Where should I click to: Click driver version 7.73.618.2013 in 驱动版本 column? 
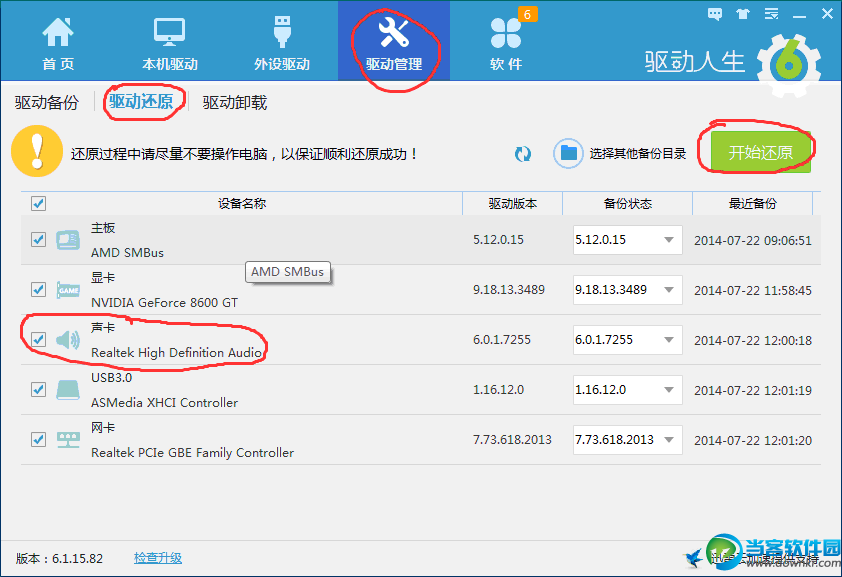tap(512, 440)
